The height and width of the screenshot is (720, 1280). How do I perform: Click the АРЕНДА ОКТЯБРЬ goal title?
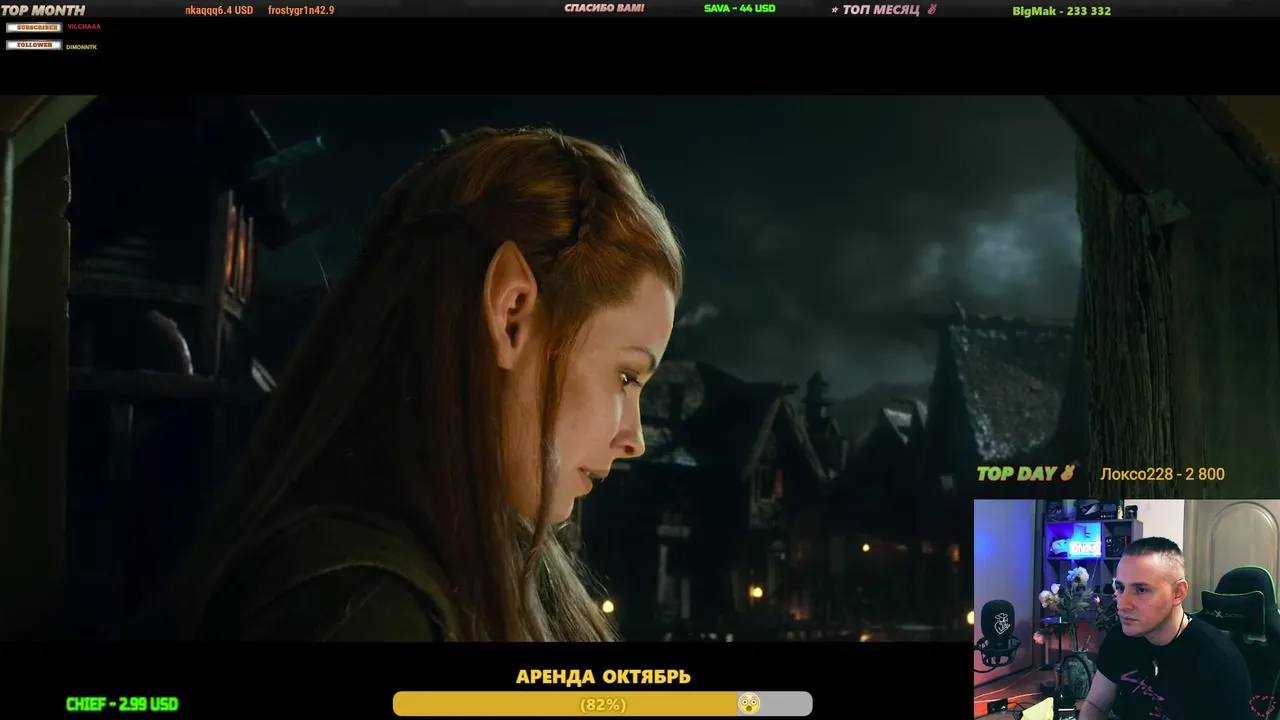point(603,677)
